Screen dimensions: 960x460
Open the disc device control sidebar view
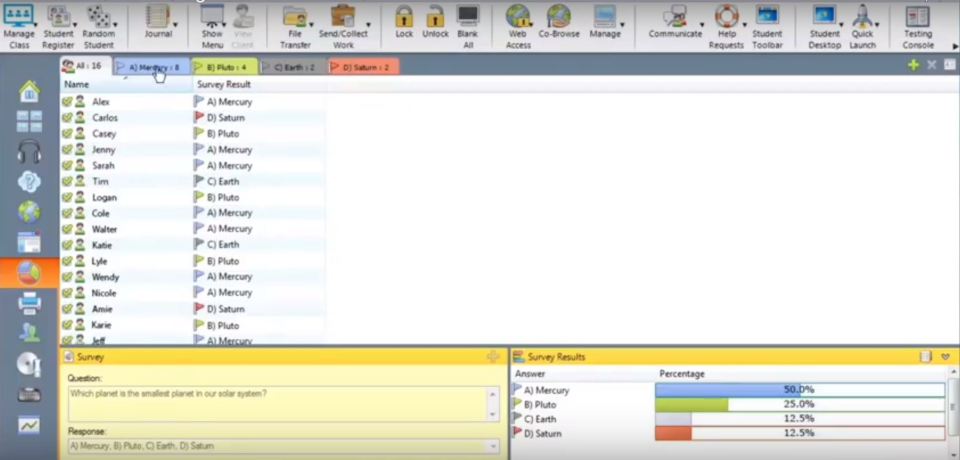[x=29, y=364]
